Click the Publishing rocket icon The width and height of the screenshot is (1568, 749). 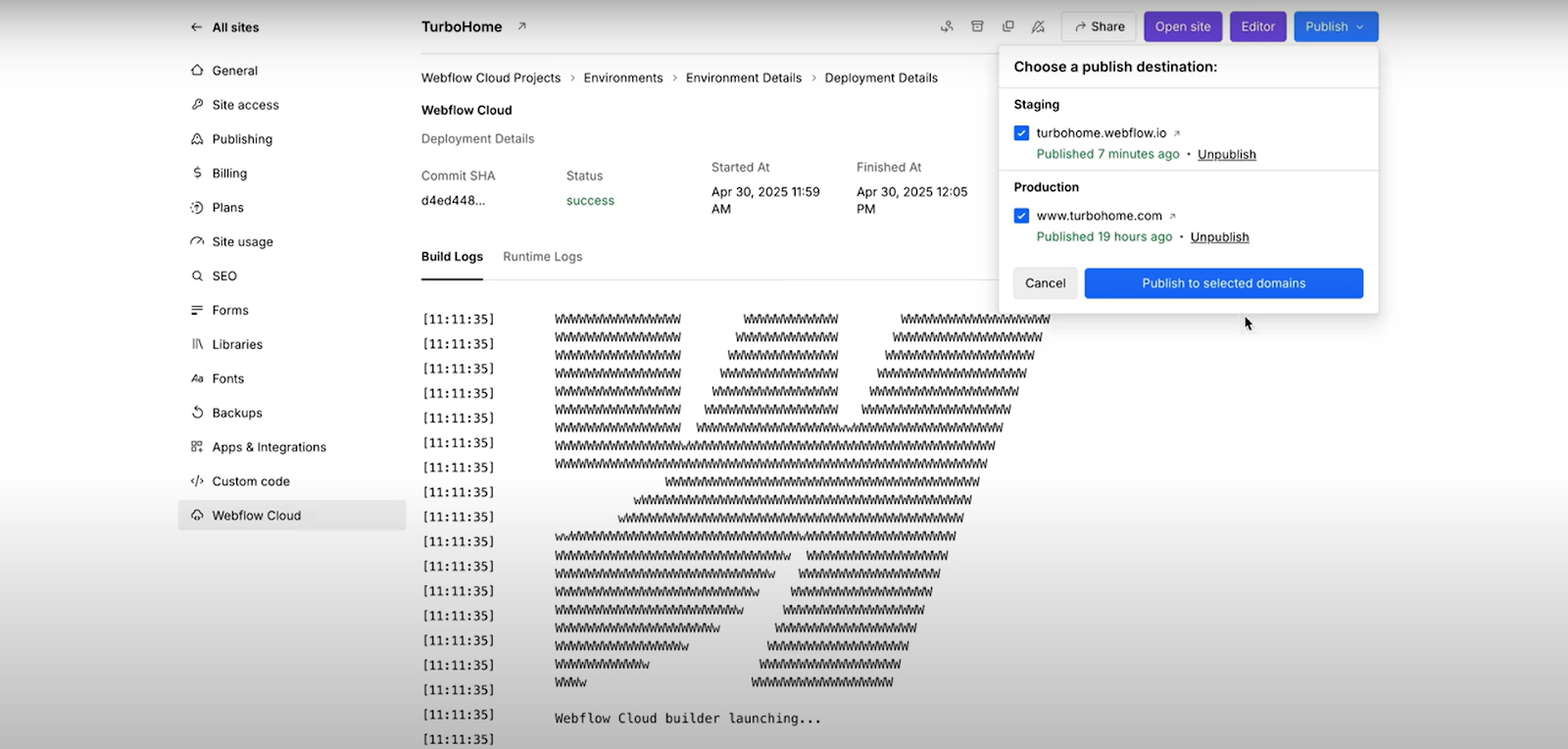(x=197, y=139)
